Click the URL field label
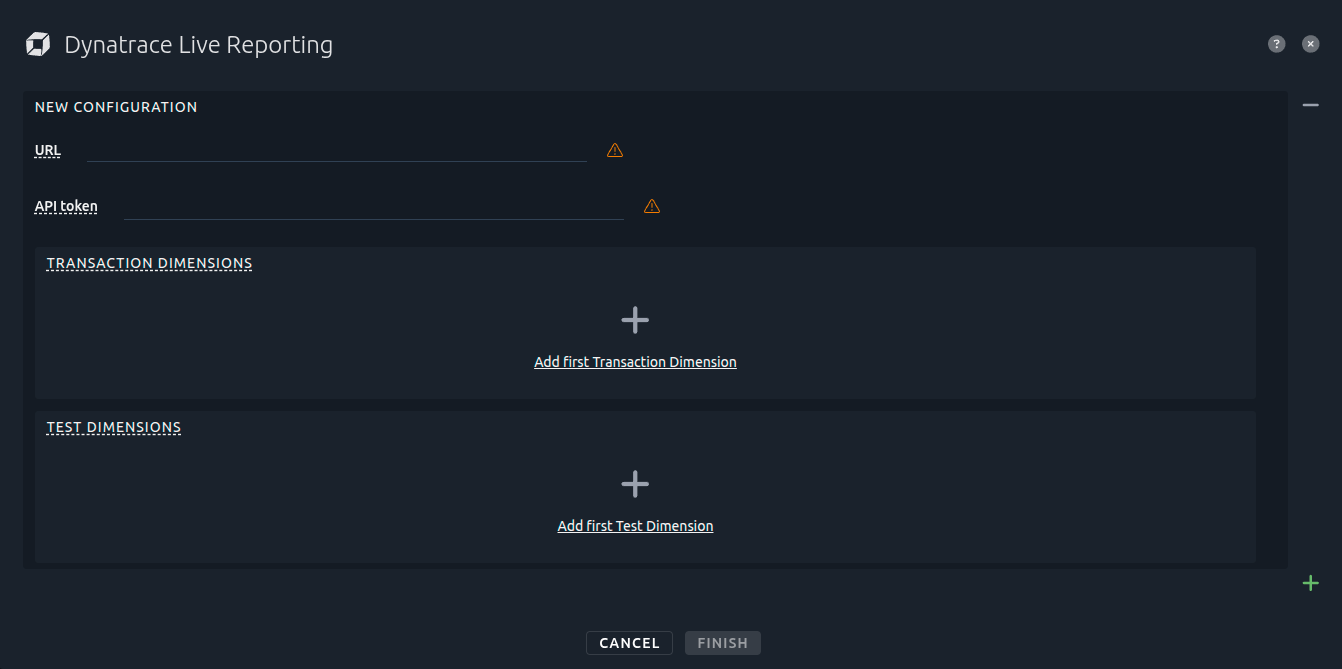This screenshot has width=1342, height=669. [48, 151]
